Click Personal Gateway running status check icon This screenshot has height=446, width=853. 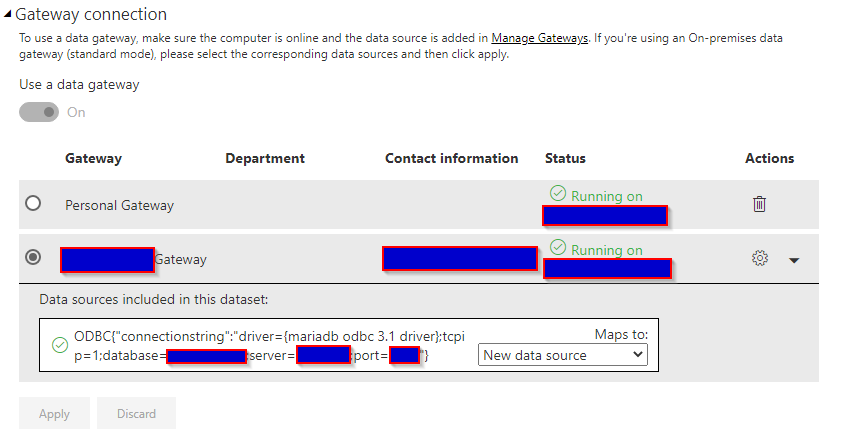[x=558, y=193]
